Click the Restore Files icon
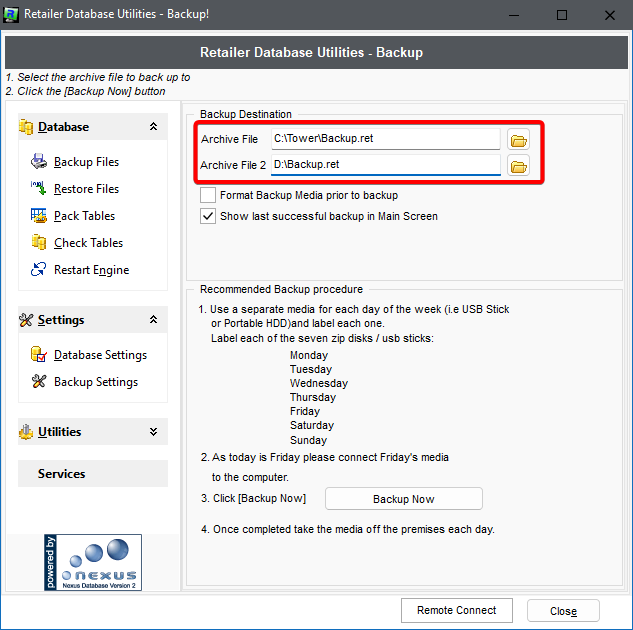Viewport: 633px width, 630px height. 39,189
